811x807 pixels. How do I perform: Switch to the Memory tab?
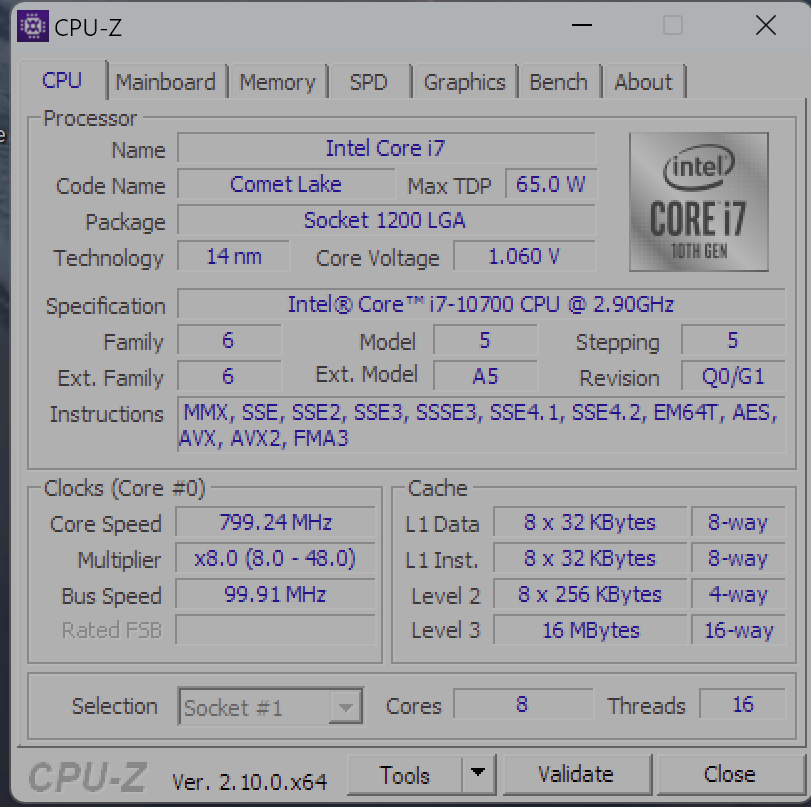click(x=277, y=82)
